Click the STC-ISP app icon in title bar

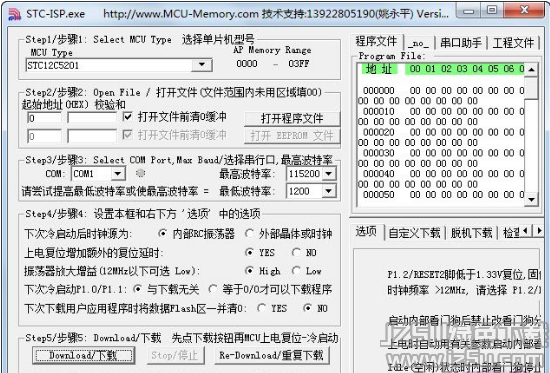click(x=14, y=14)
